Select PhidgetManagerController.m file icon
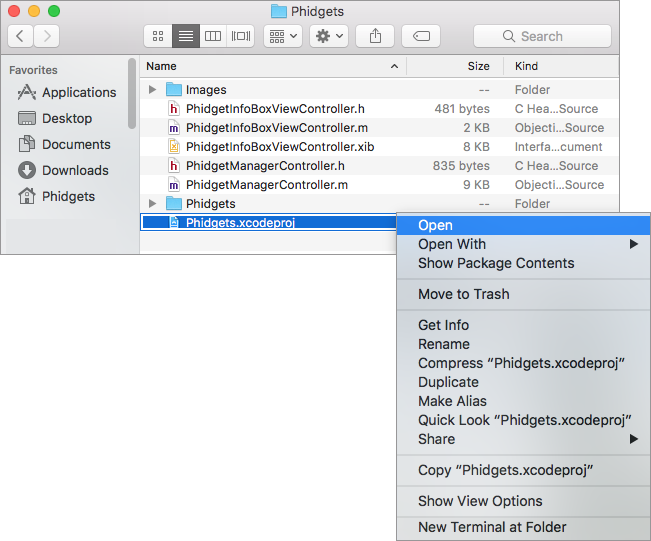Image resolution: width=651 pixels, height=541 pixels. [x=174, y=185]
